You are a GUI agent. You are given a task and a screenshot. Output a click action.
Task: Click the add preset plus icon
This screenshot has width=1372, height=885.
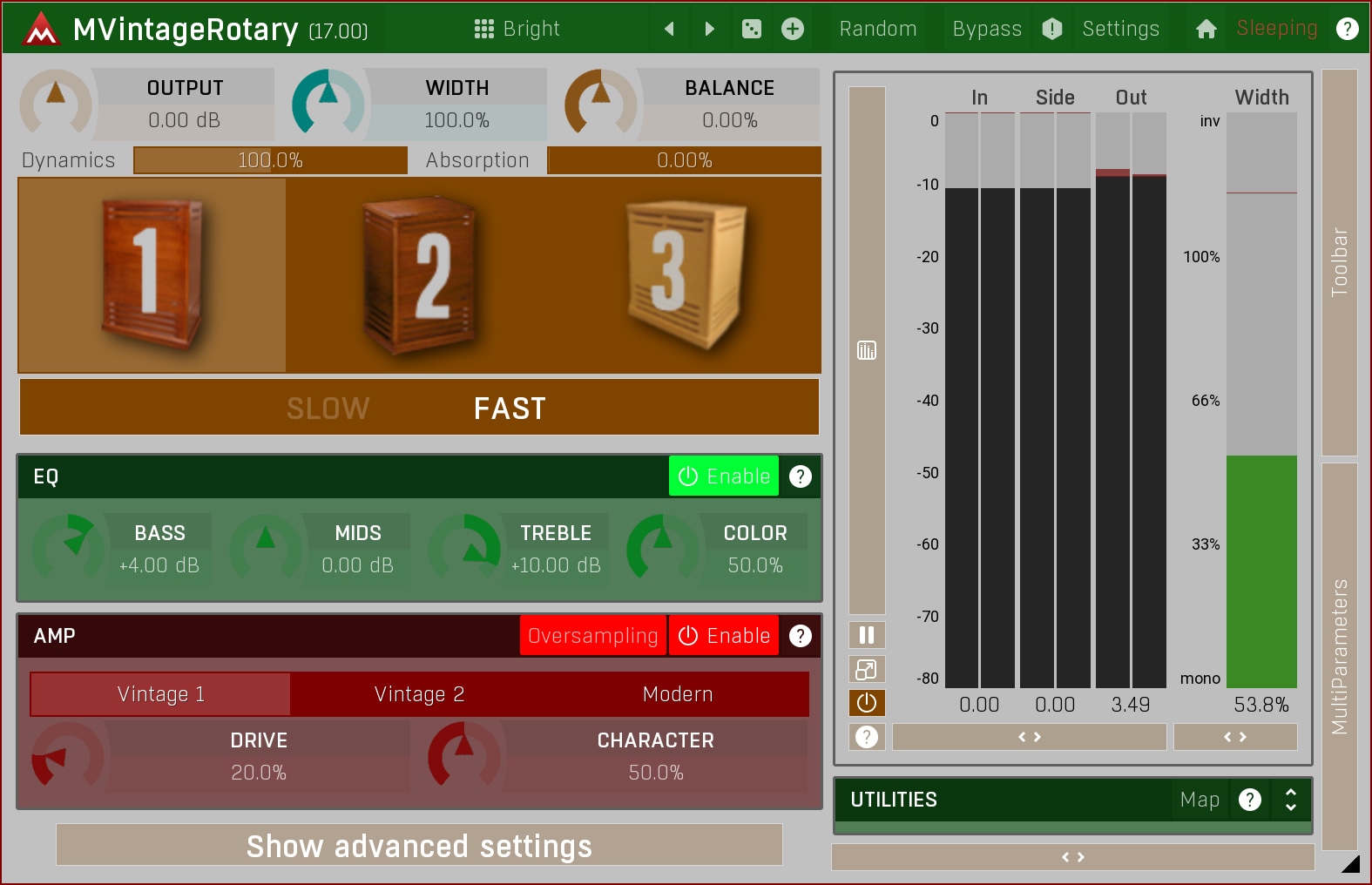coord(793,29)
